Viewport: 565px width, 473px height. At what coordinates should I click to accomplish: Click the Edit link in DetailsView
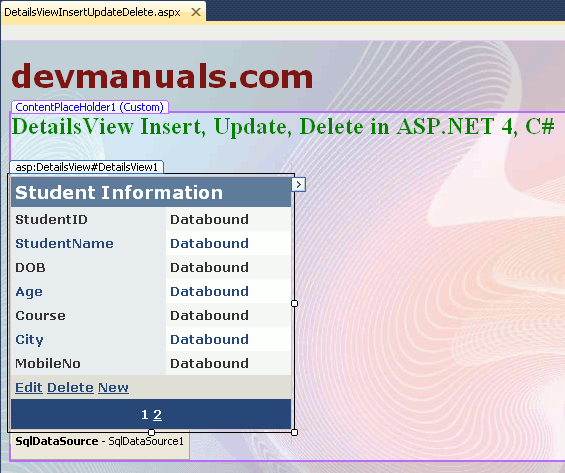click(28, 388)
